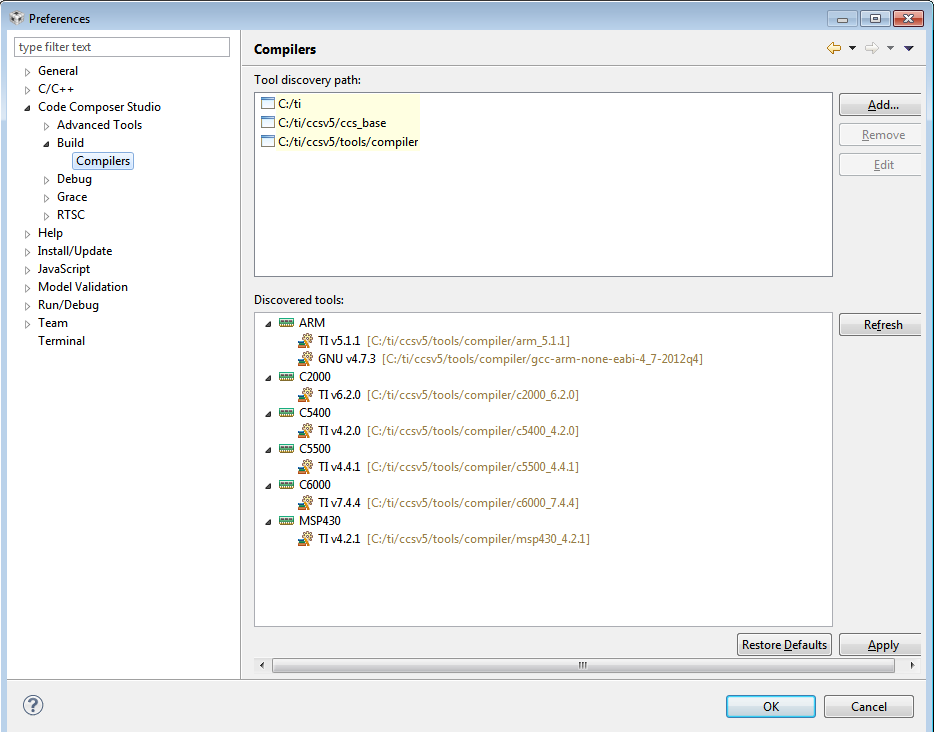This screenshot has height=732, width=934.
Task: Select the TI v7.4.4 C6000 compiler icon
Action: (x=306, y=503)
